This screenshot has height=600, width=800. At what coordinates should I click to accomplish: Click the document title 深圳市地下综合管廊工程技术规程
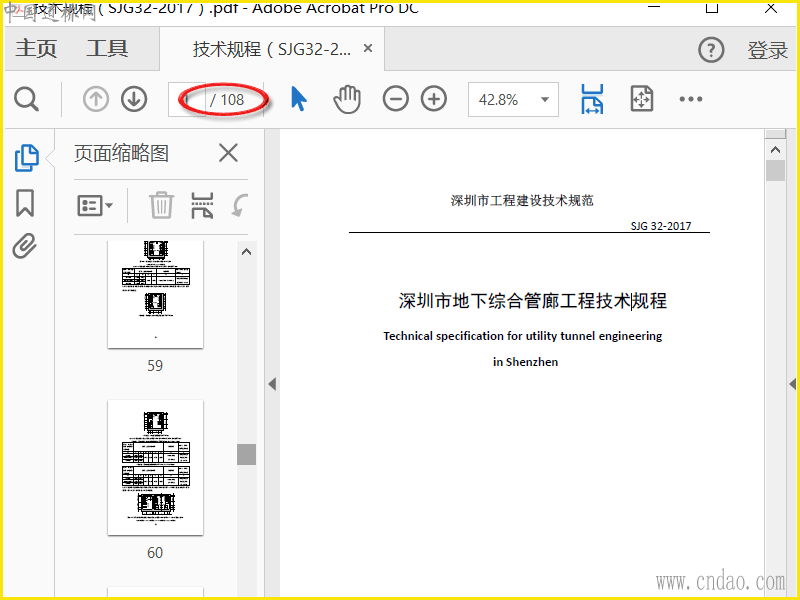point(533,301)
